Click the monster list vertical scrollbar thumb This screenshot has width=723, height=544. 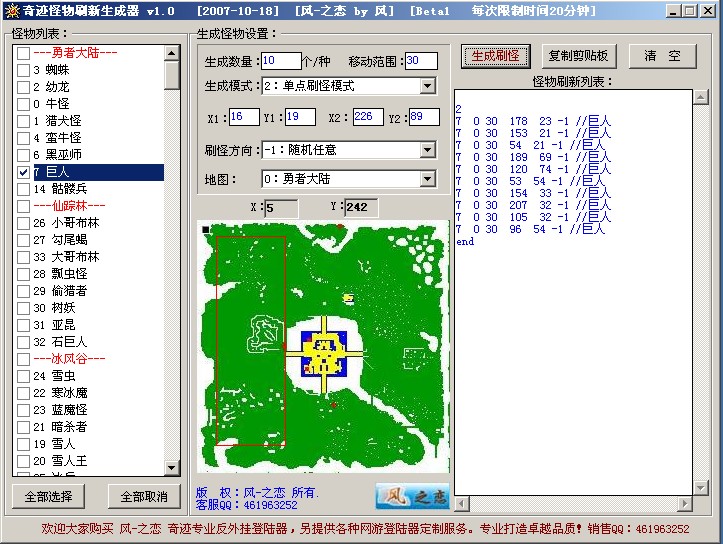[x=172, y=75]
